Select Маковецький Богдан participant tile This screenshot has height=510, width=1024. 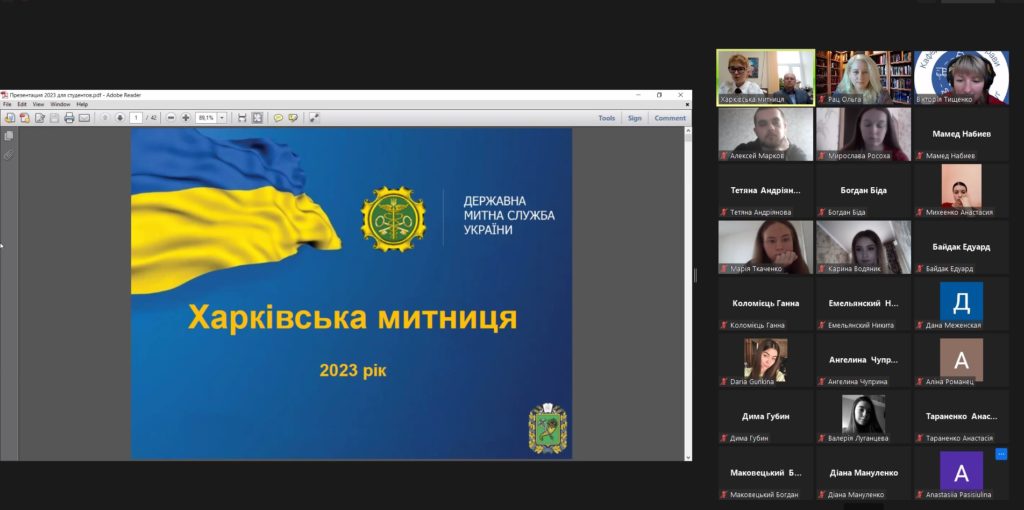point(765,473)
